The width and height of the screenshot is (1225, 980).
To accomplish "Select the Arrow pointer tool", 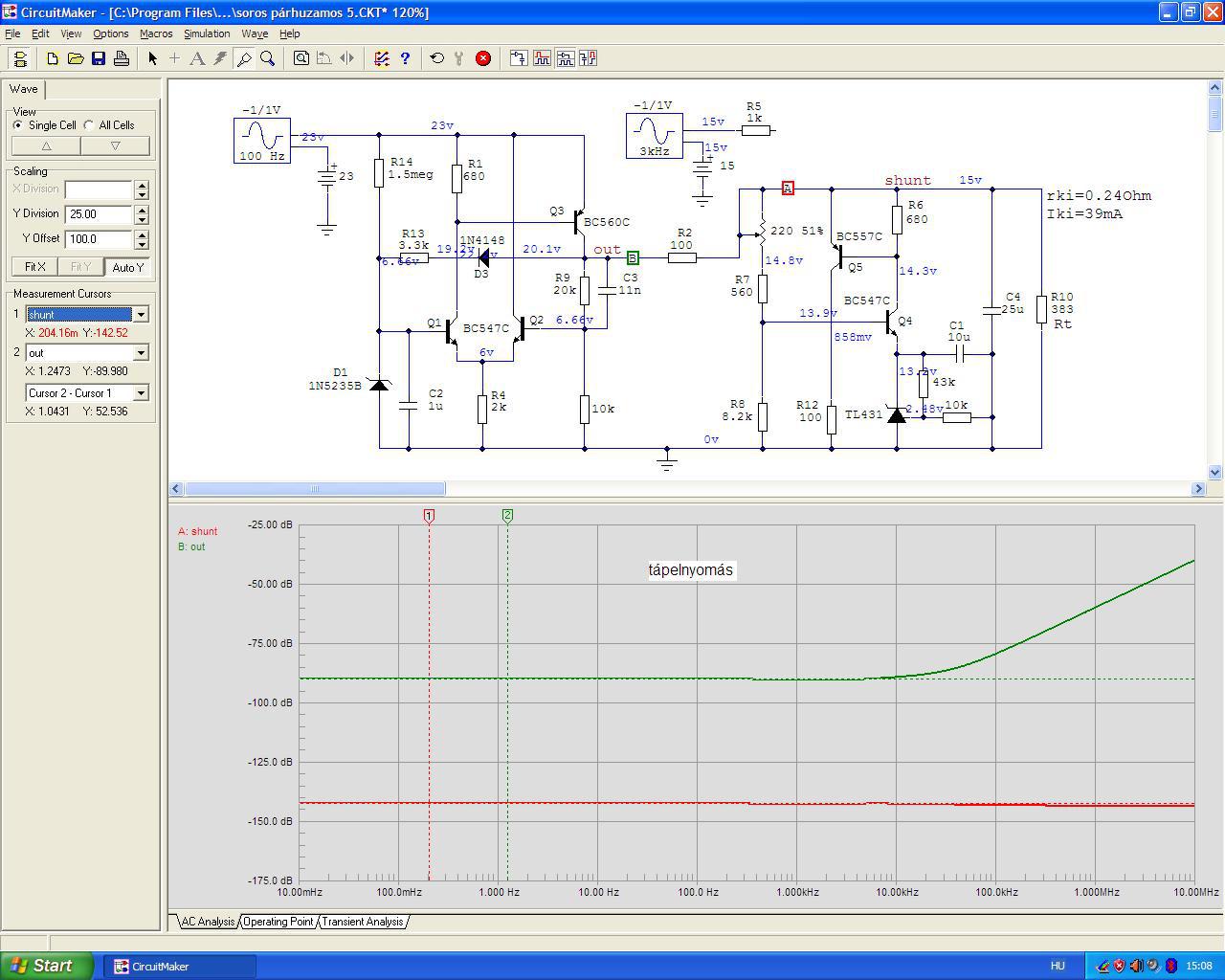I will 152,58.
